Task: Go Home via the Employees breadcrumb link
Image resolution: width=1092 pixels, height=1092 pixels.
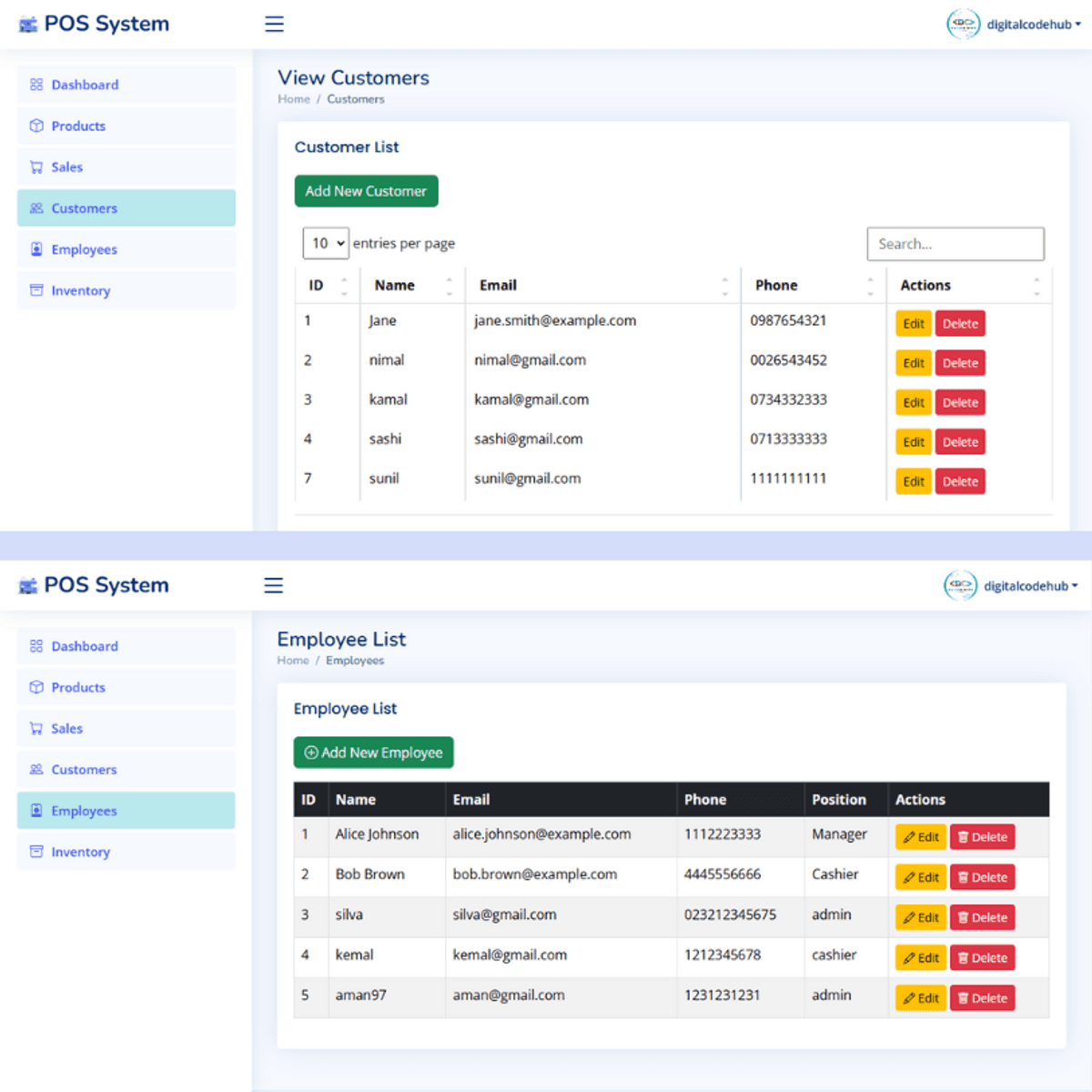Action: pos(293,661)
